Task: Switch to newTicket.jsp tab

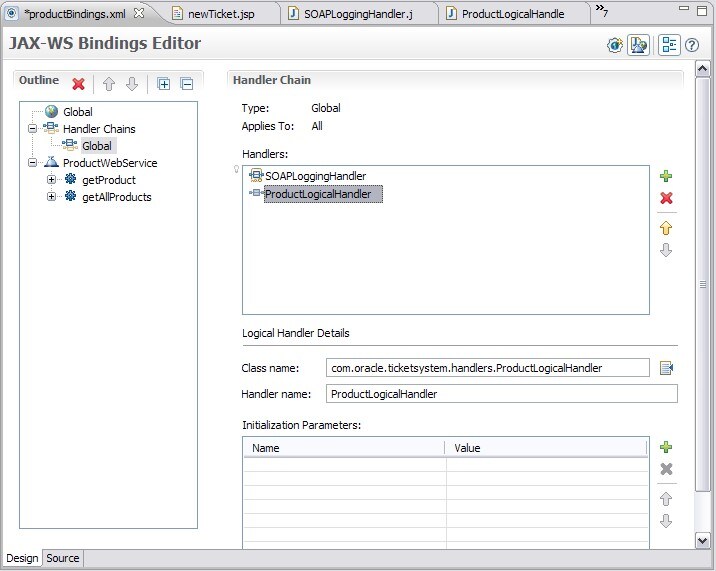Action: pos(221,14)
